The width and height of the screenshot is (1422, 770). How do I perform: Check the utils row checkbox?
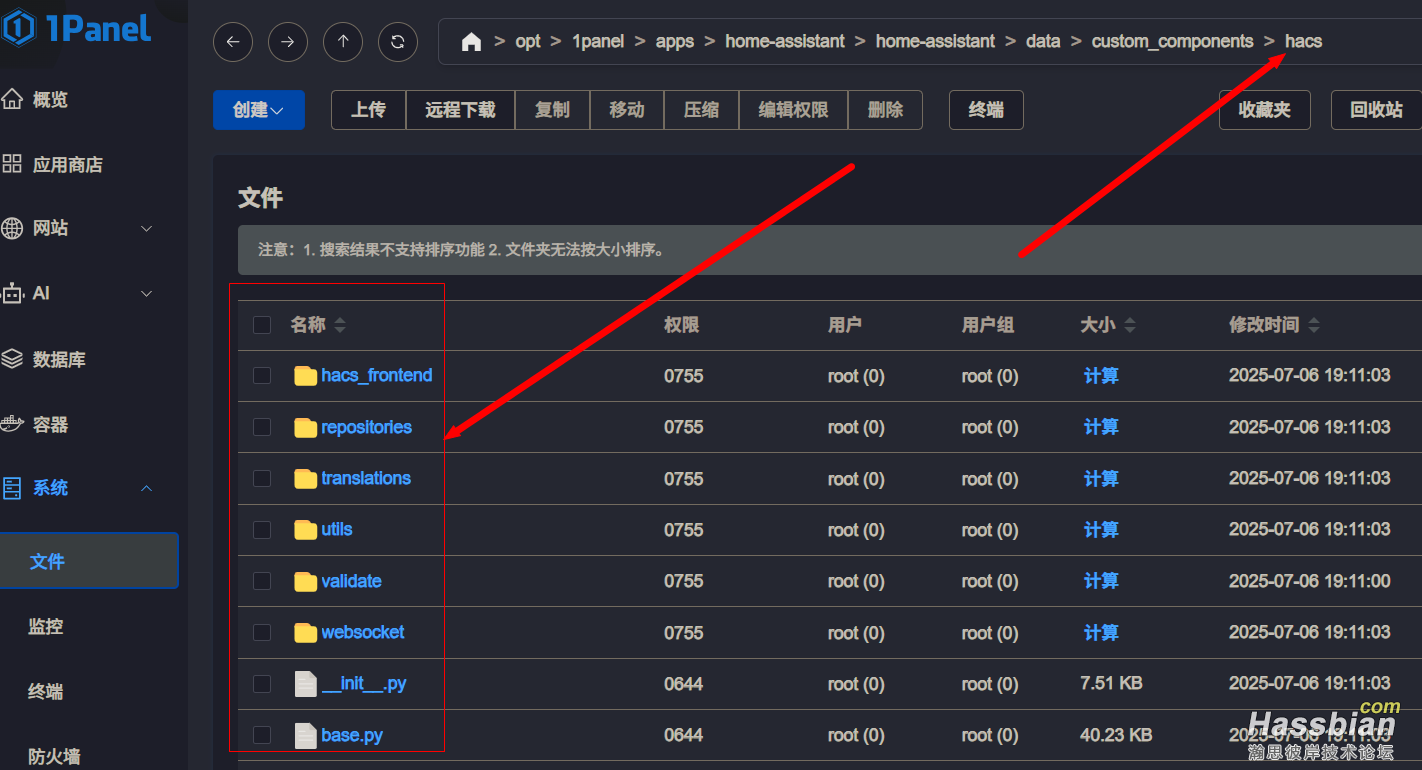click(262, 529)
